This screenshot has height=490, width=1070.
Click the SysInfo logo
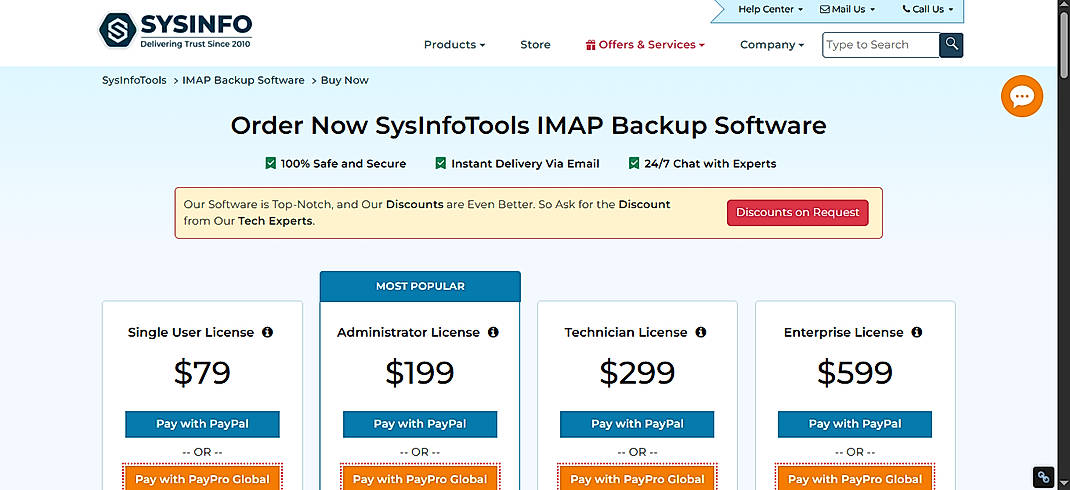(x=175, y=30)
